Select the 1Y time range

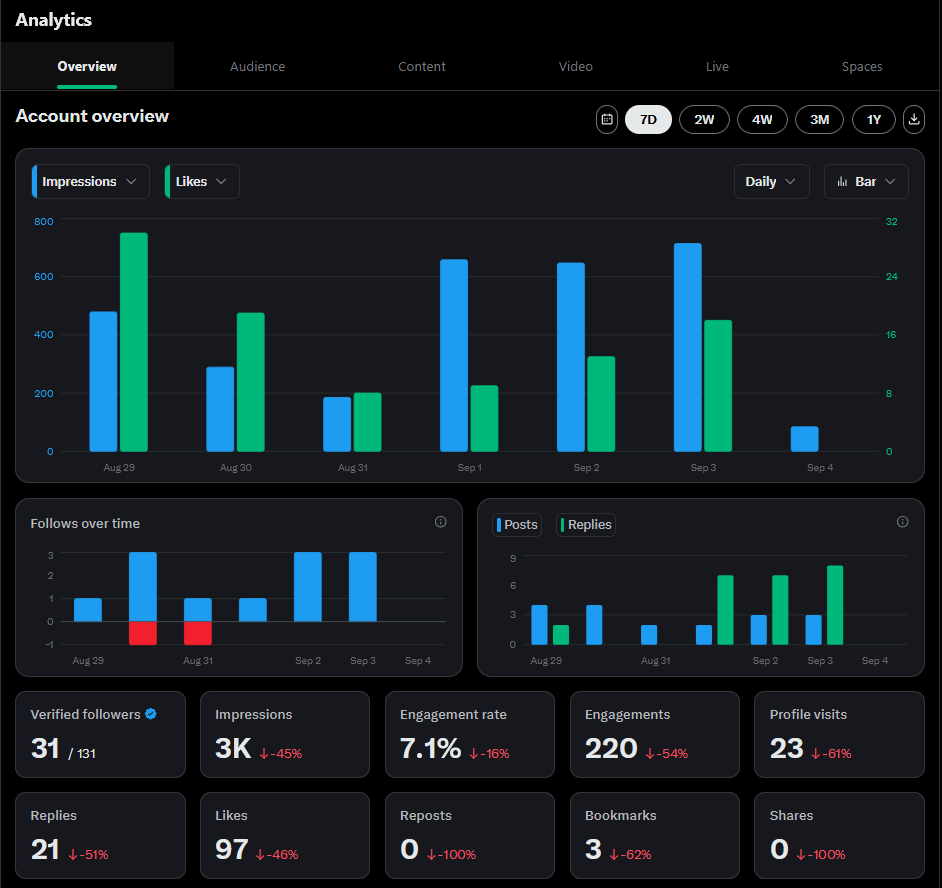(874, 120)
